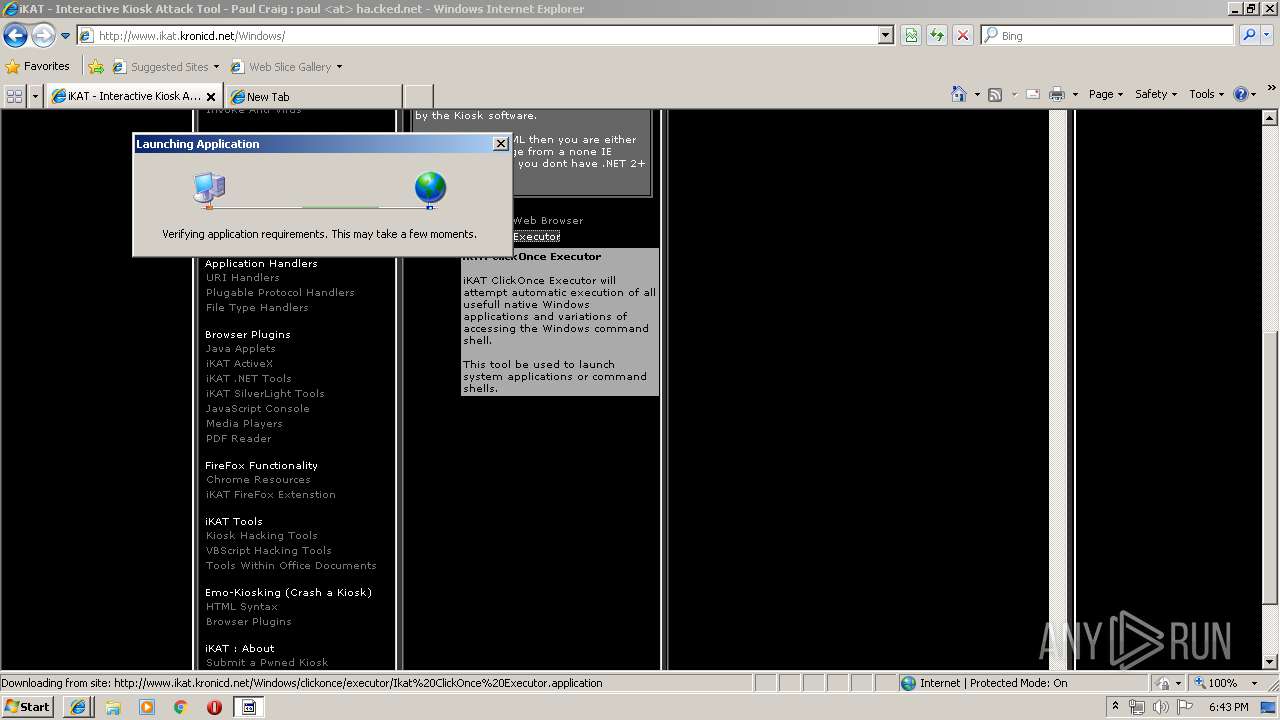Open the iKAT .NET Tools link
The width and height of the screenshot is (1280, 720).
pos(249,379)
